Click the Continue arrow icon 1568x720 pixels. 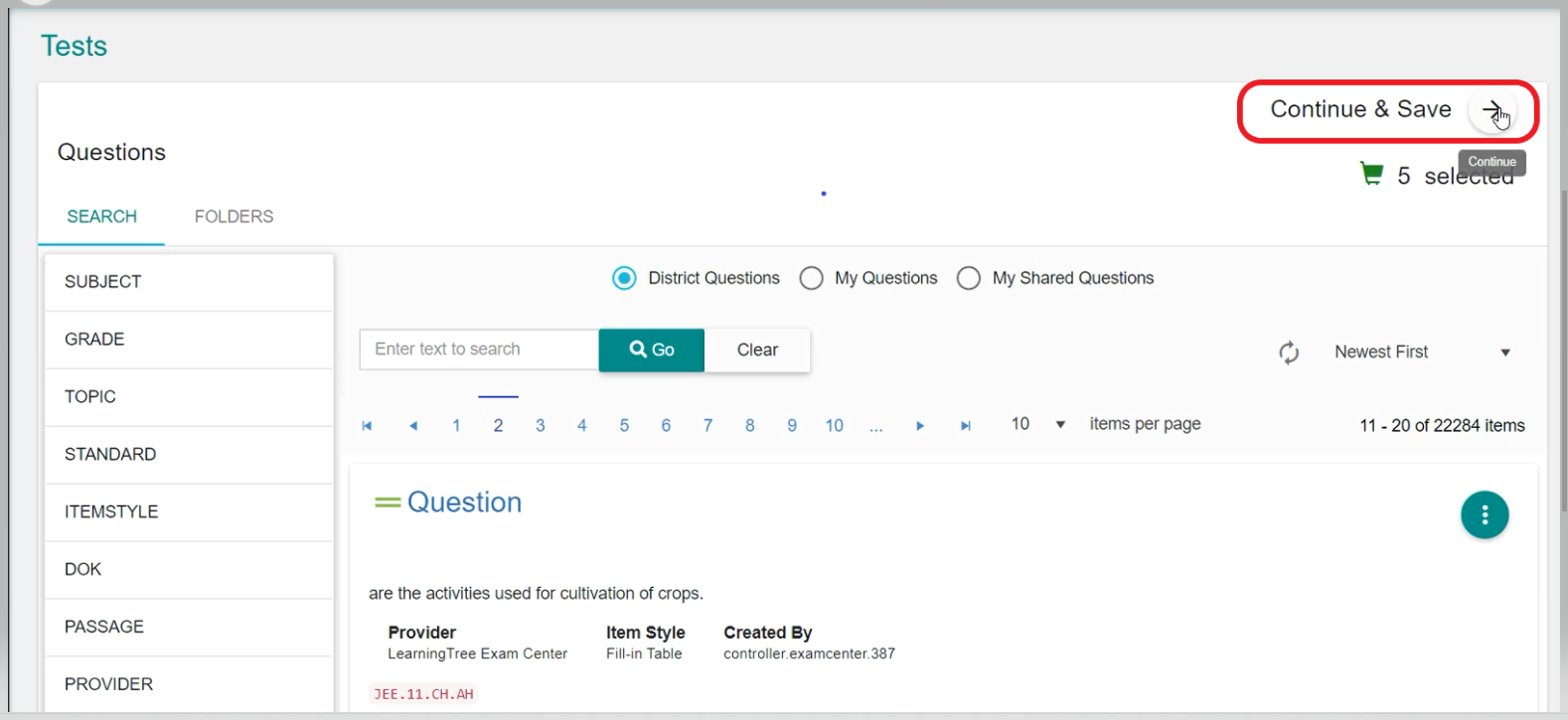[x=1491, y=110]
